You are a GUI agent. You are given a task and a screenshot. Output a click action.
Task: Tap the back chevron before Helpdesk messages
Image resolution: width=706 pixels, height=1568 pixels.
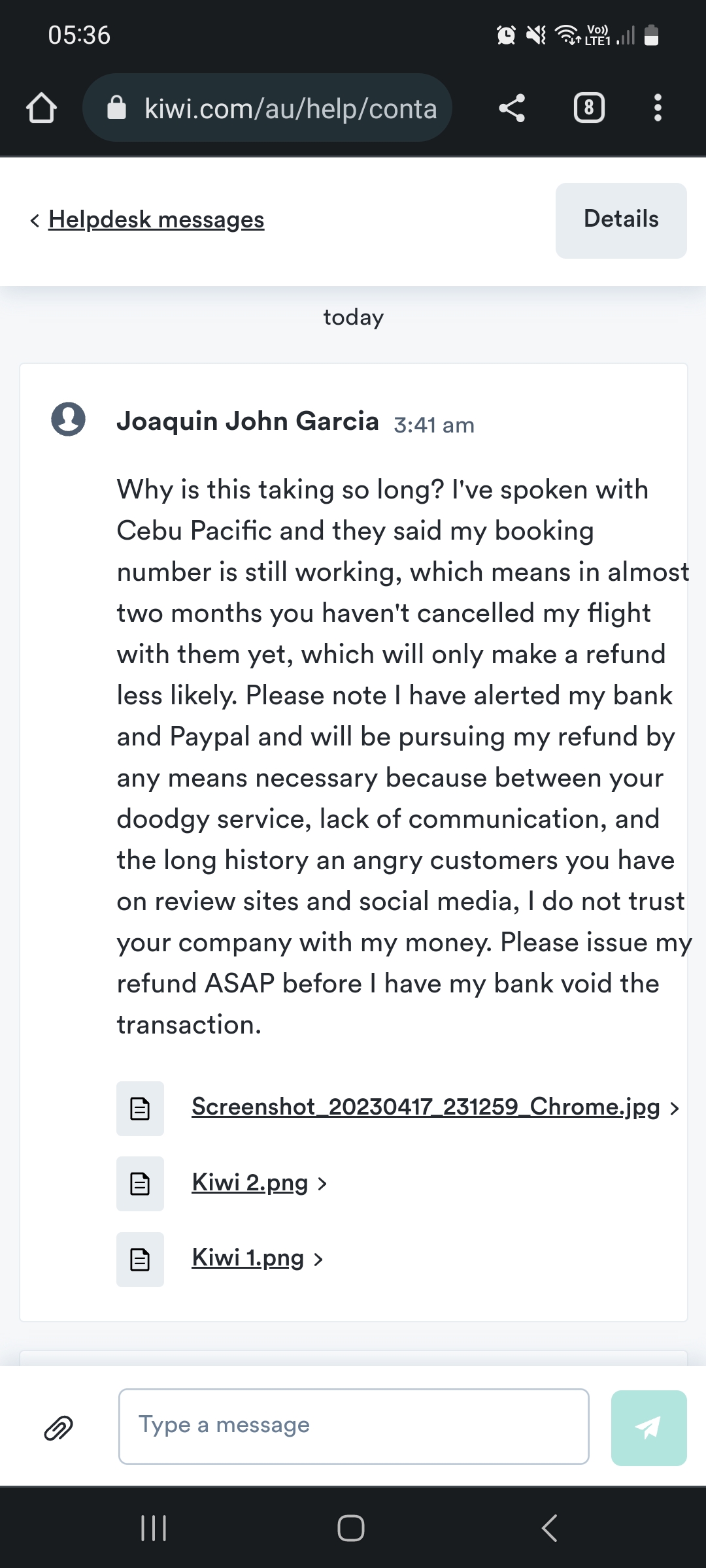34,220
